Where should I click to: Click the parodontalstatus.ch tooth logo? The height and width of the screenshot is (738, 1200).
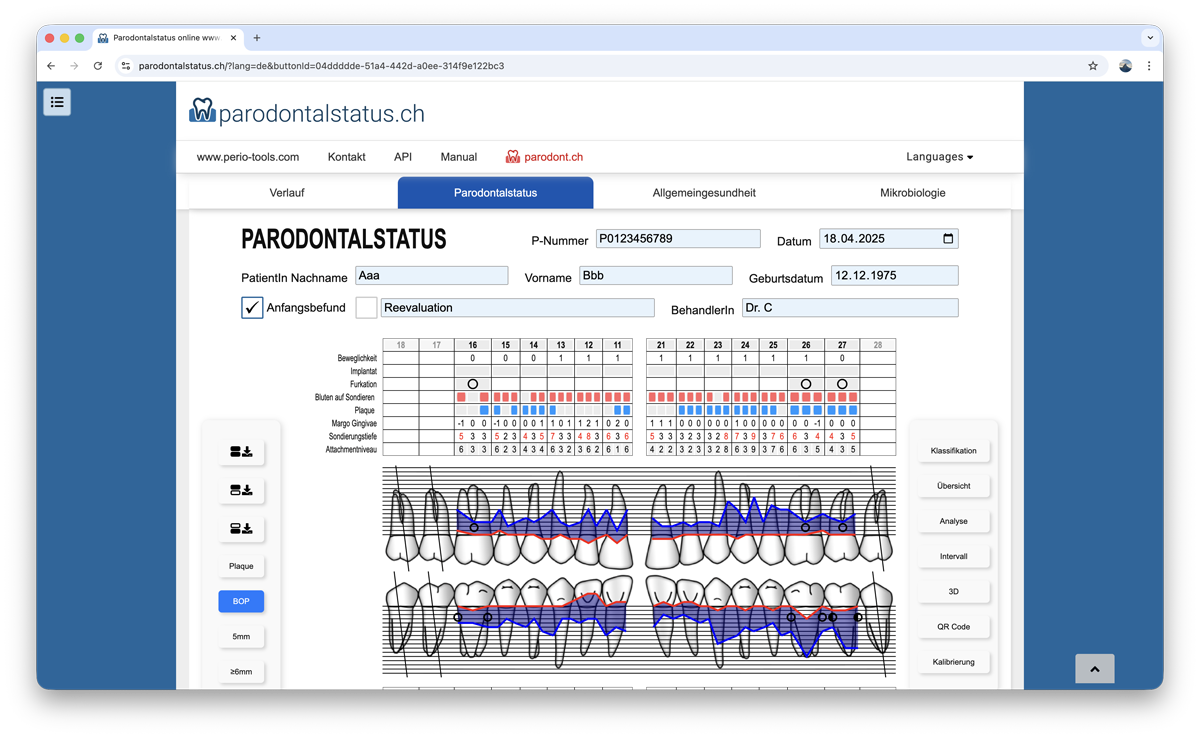(x=202, y=111)
